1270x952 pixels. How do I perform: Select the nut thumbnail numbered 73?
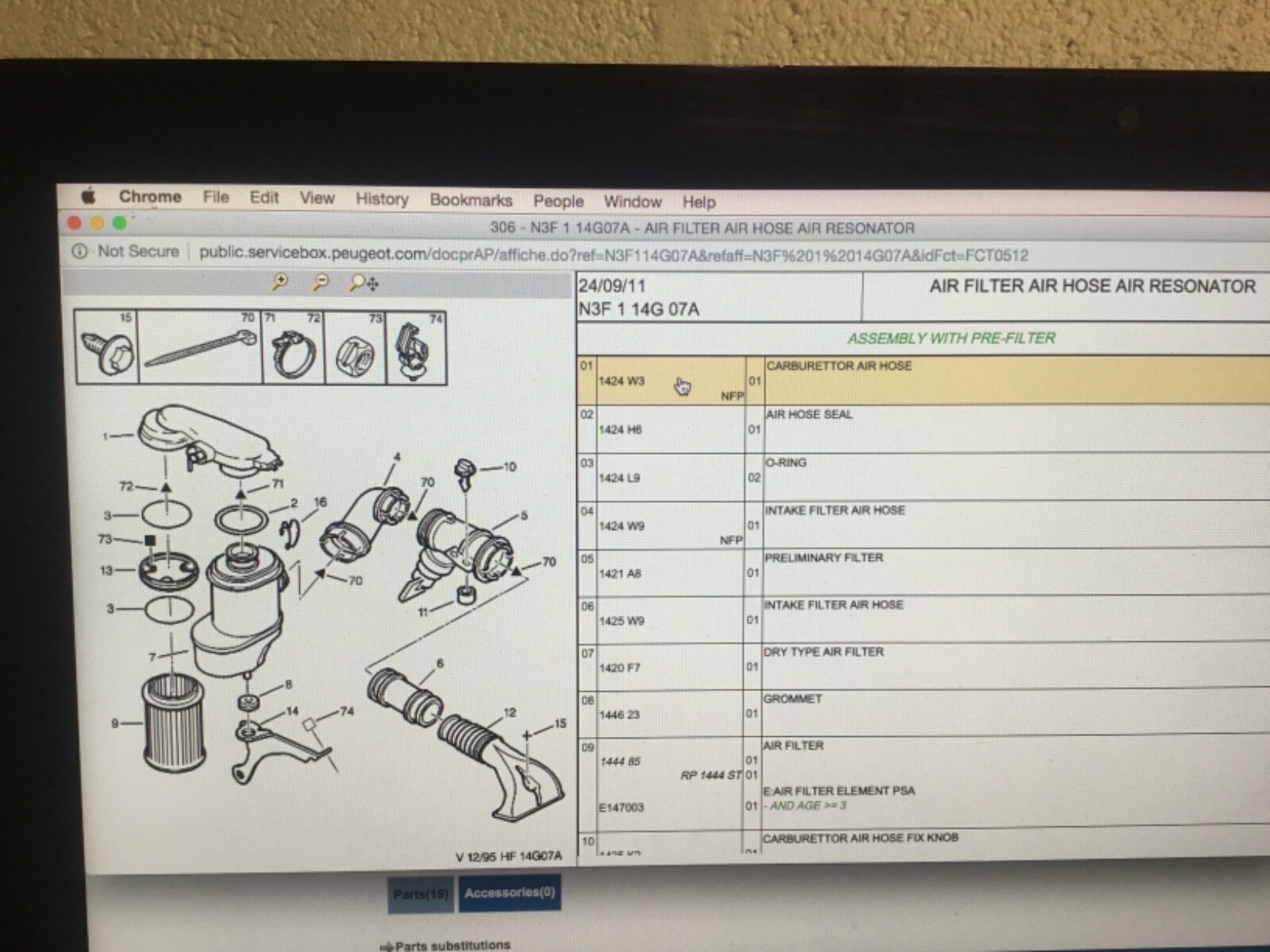point(355,347)
